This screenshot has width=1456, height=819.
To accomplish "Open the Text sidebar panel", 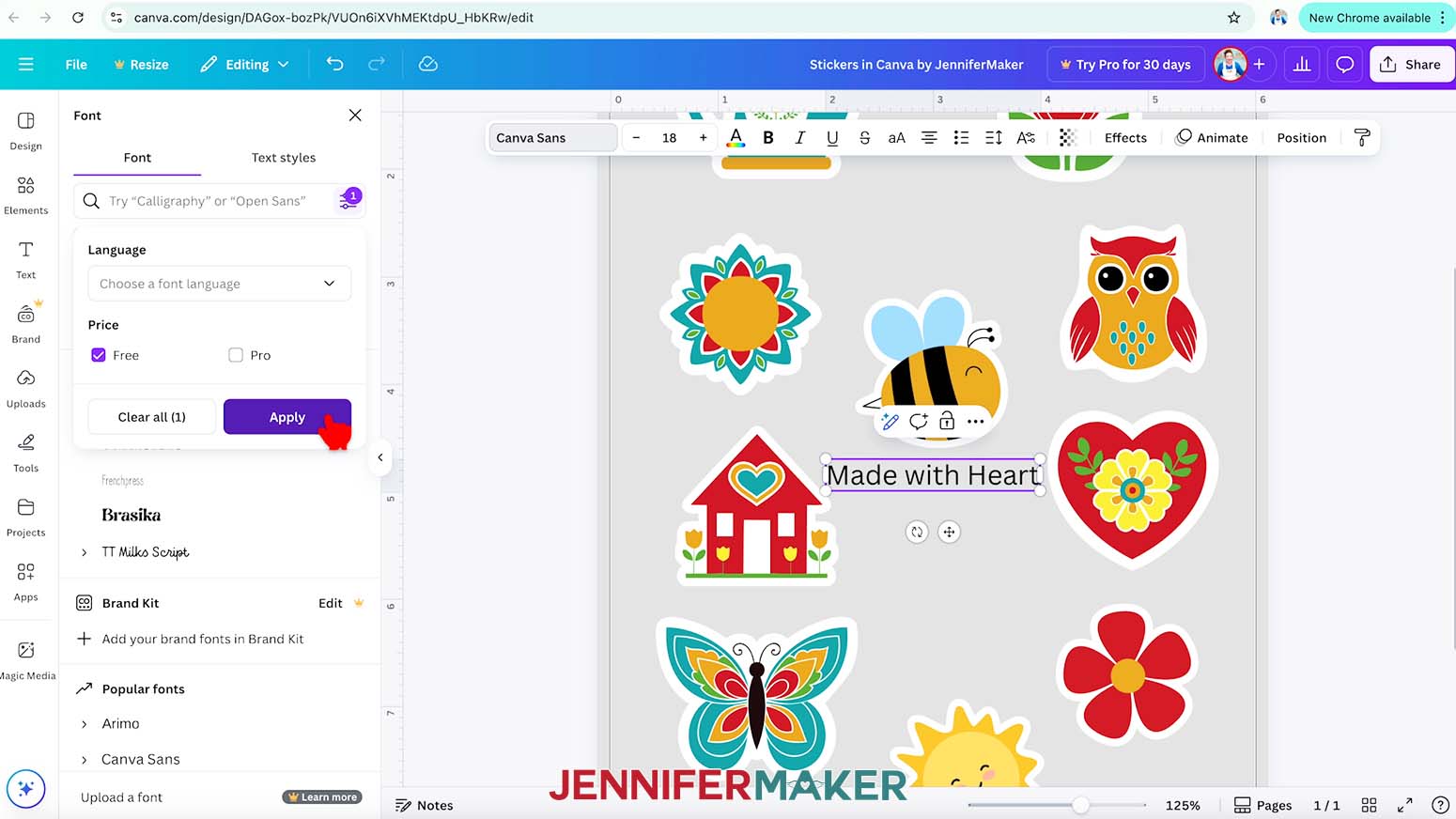I will (x=26, y=259).
